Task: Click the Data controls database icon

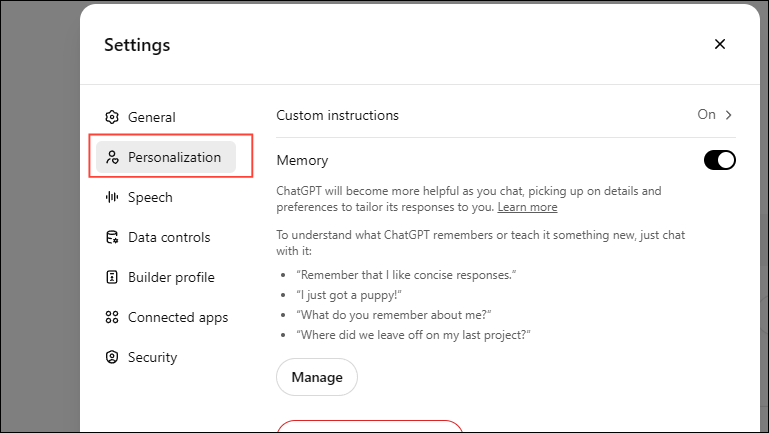Action: (113, 237)
